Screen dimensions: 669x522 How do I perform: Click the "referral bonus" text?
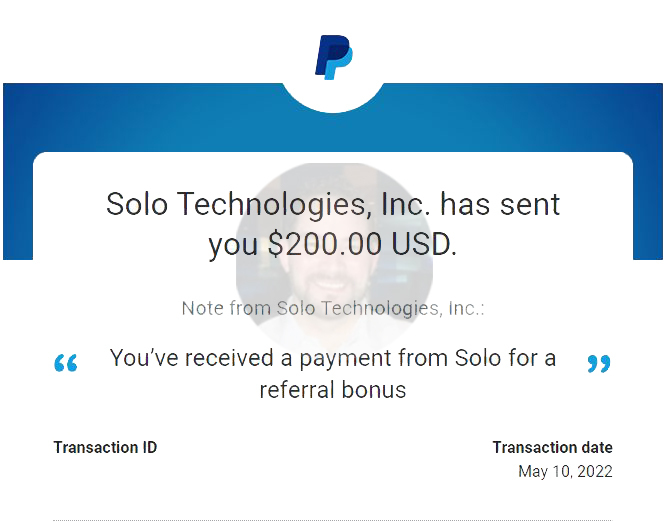tap(333, 390)
